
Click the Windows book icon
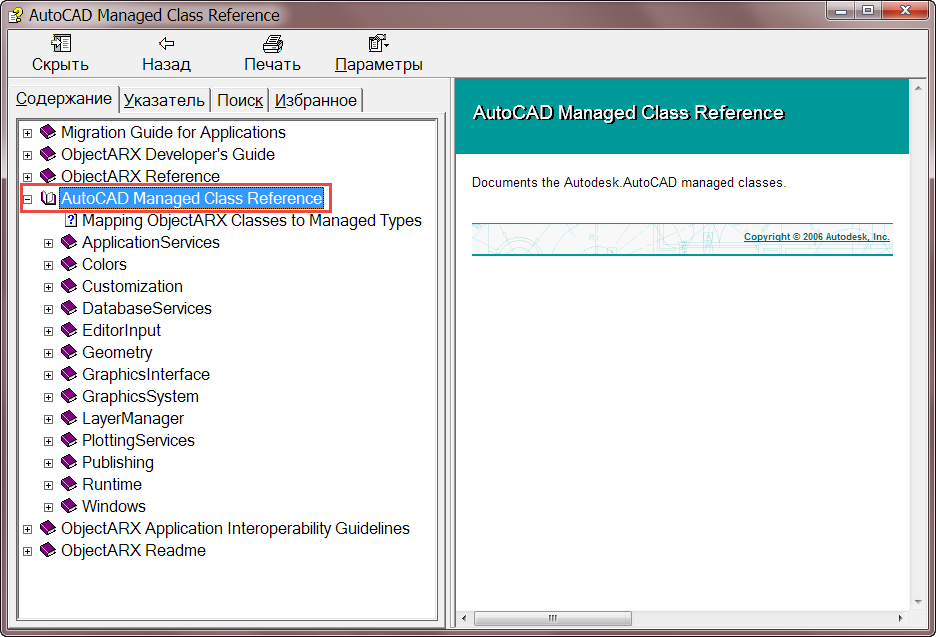point(69,506)
